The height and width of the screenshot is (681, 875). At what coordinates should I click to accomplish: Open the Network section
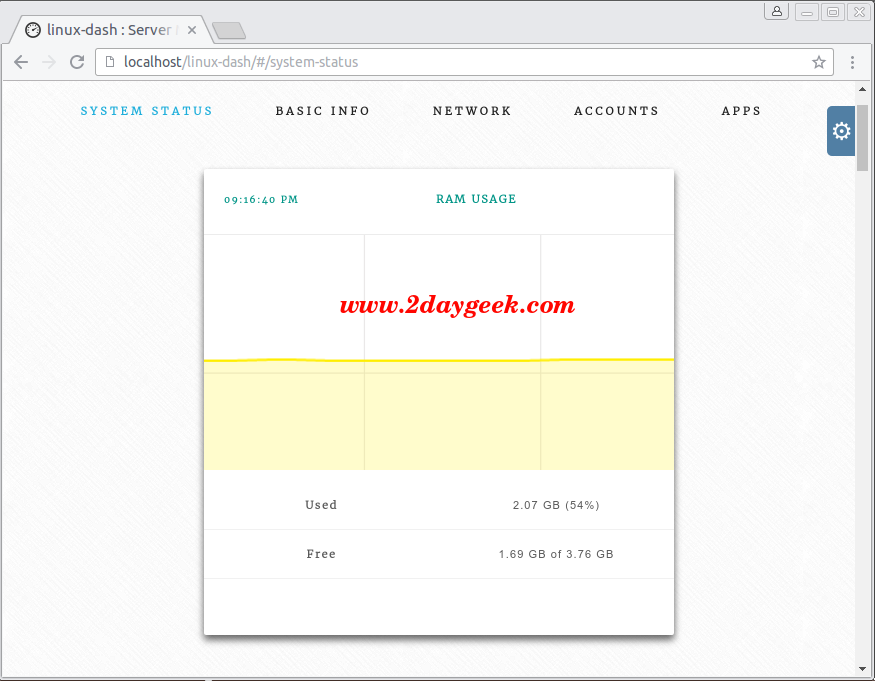472,111
